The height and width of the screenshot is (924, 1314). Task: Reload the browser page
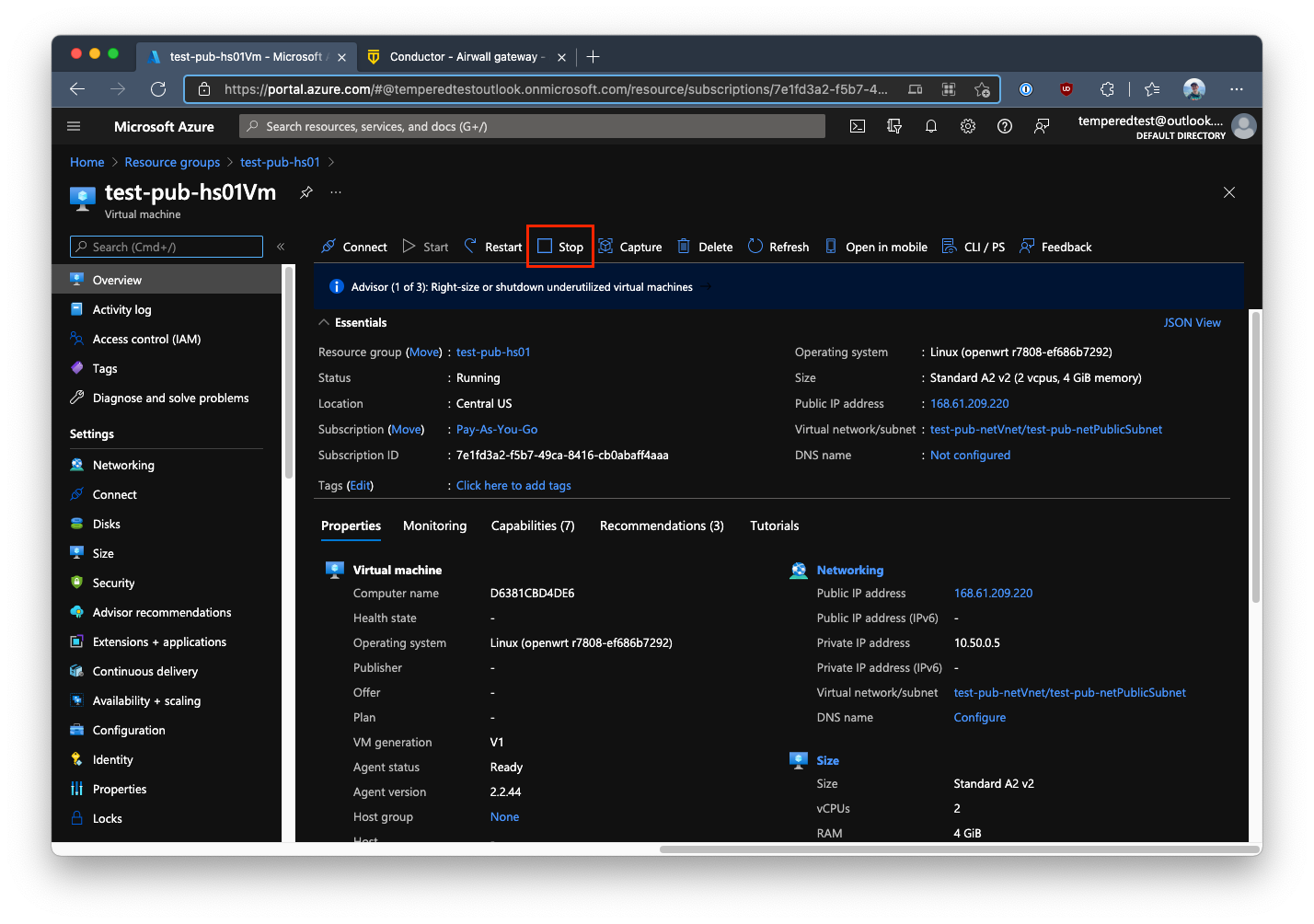tap(158, 89)
